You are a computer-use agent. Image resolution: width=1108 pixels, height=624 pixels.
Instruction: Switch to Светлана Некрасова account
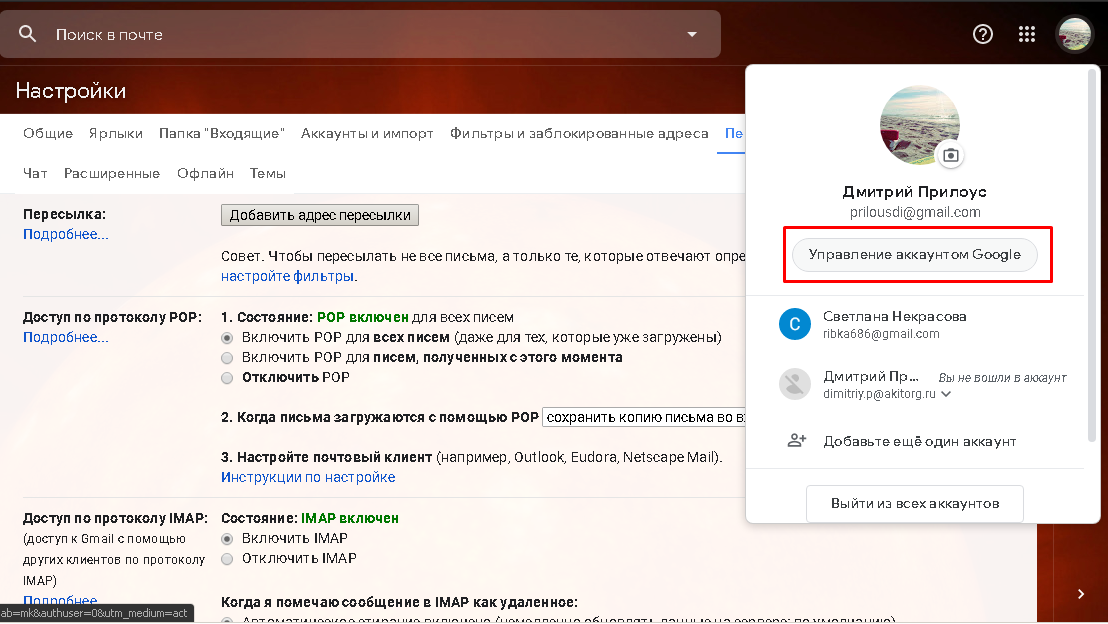[x=917, y=324]
